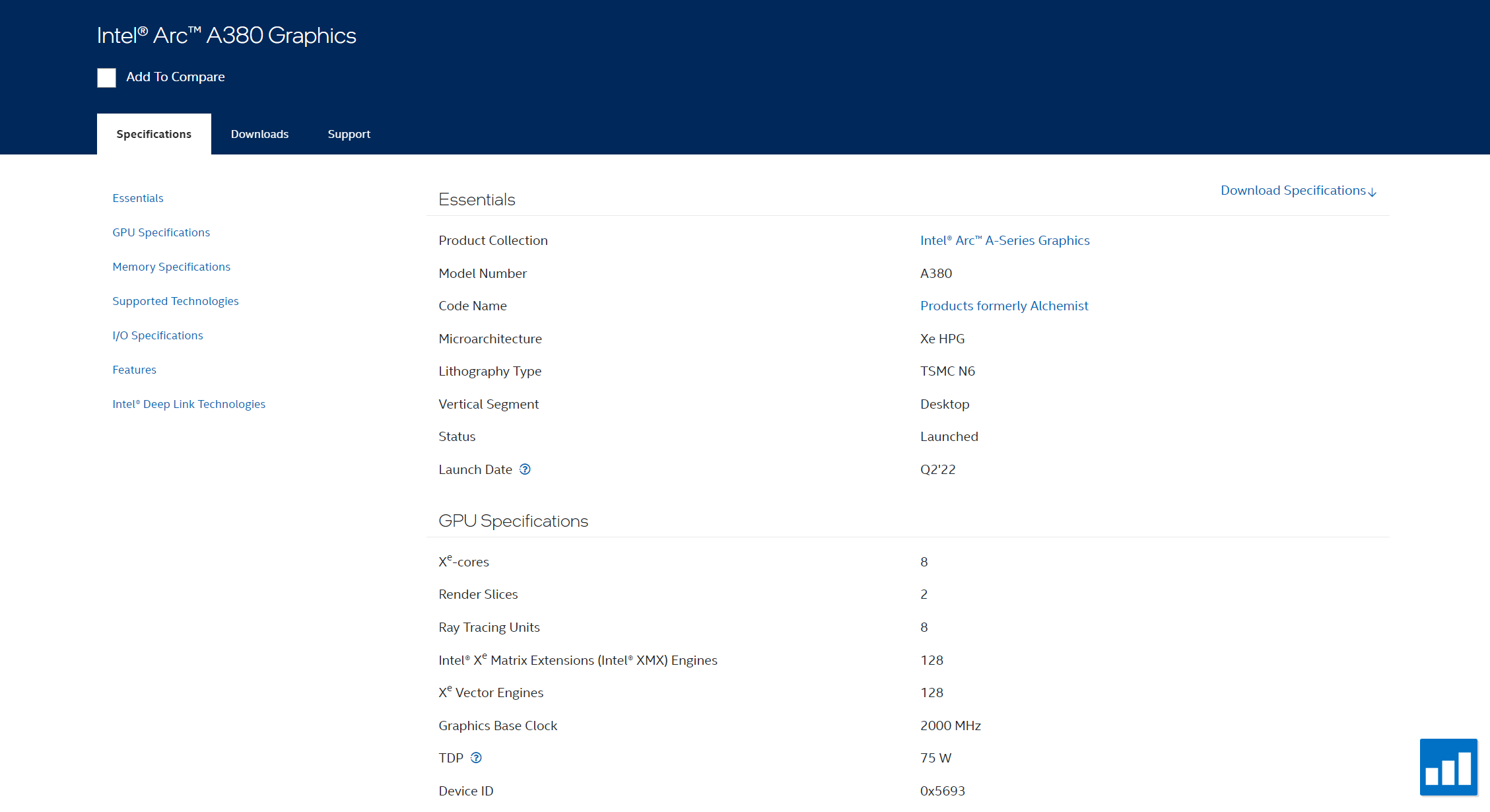Open I/O Specifications sidebar link

(x=157, y=335)
